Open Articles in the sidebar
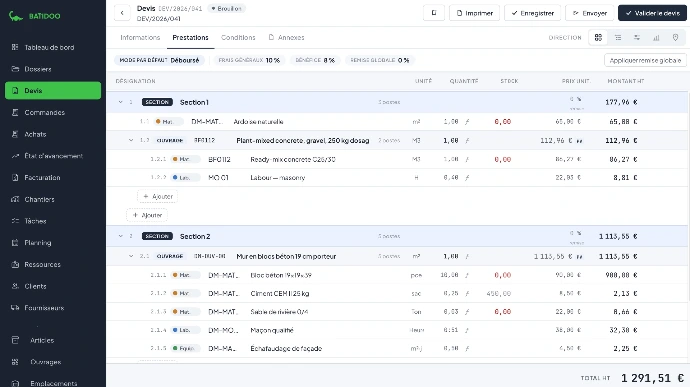Image resolution: width=690 pixels, height=387 pixels. click(x=42, y=340)
